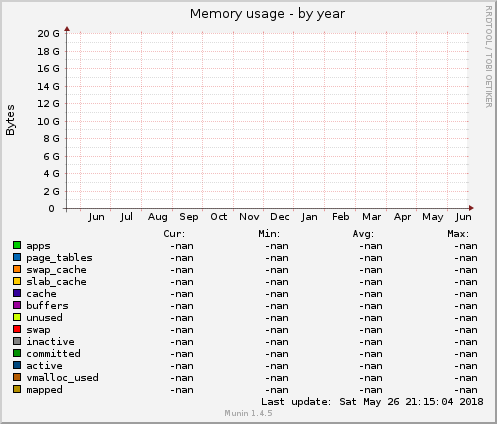Click the Max: column header
This screenshot has height=424, width=497.
coord(458,234)
